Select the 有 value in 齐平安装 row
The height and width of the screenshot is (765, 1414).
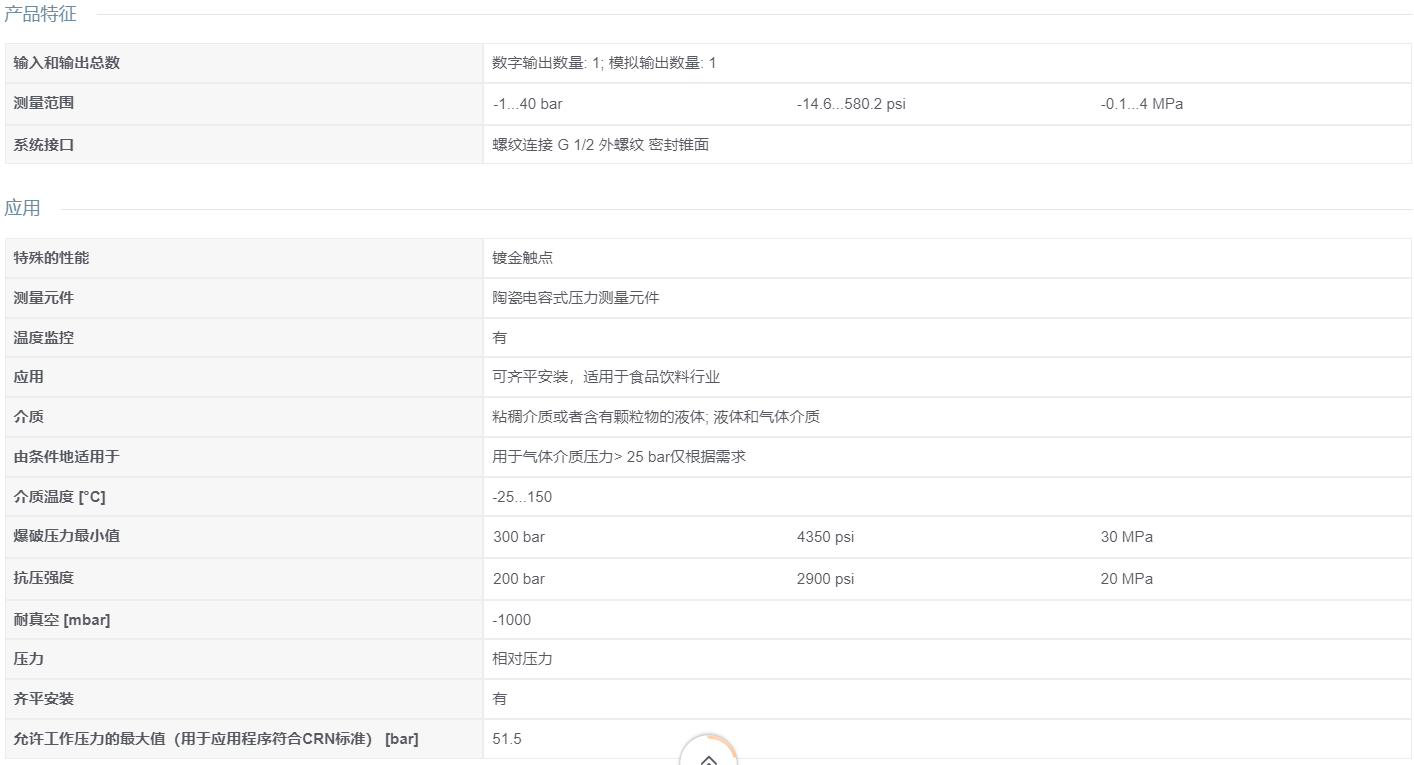click(500, 699)
